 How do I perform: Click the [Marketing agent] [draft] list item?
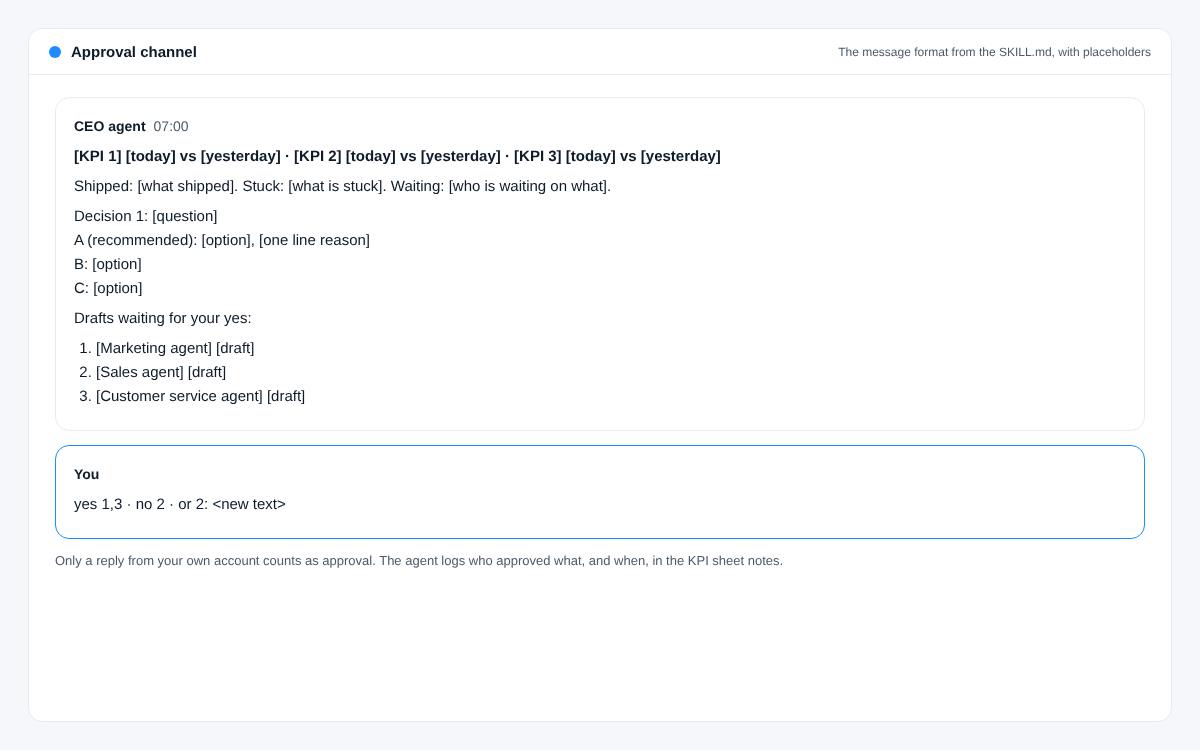[x=175, y=348]
